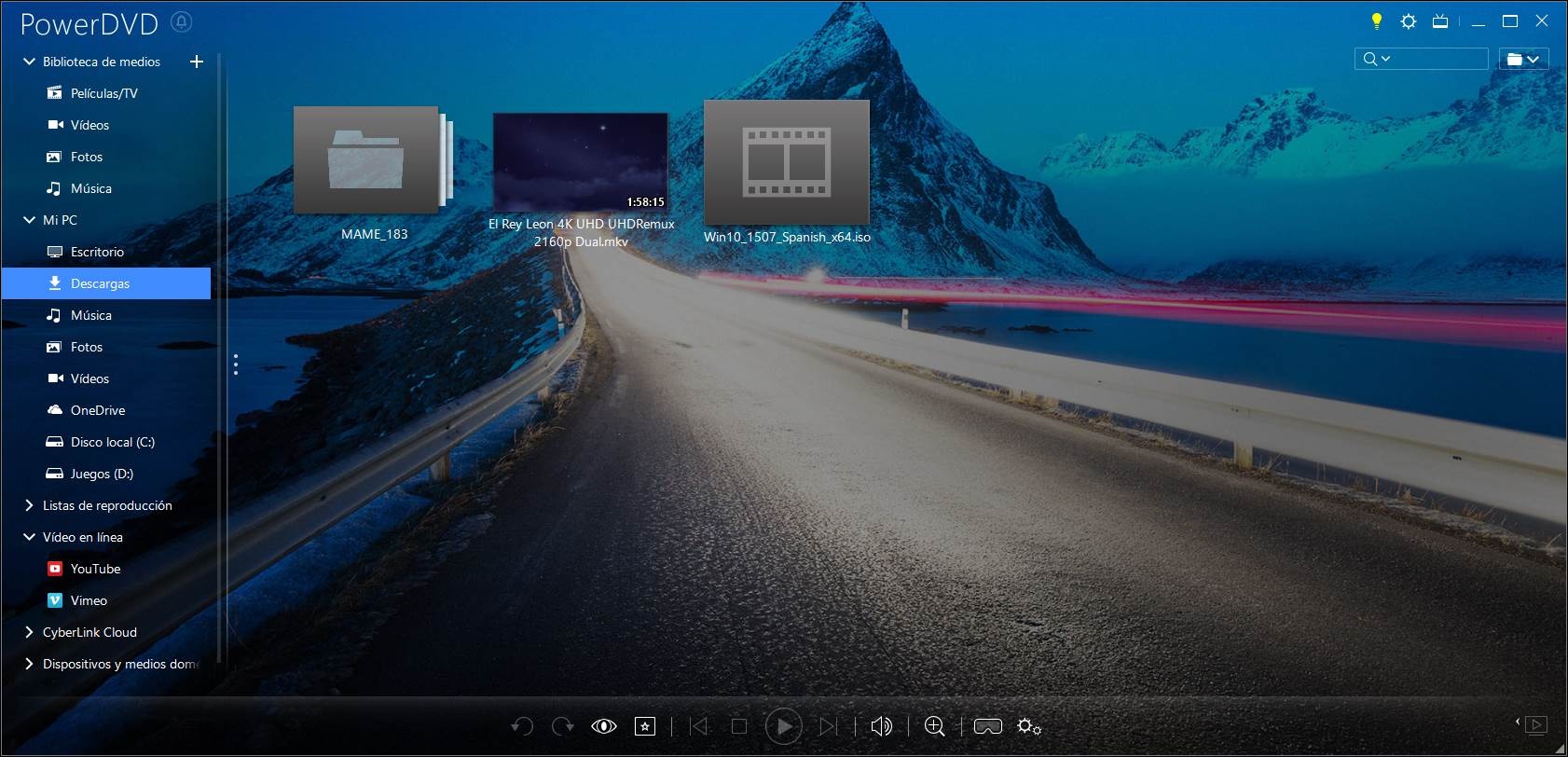The height and width of the screenshot is (757, 1568).
Task: Collapse the Mi PC section
Action: pyautogui.click(x=29, y=220)
